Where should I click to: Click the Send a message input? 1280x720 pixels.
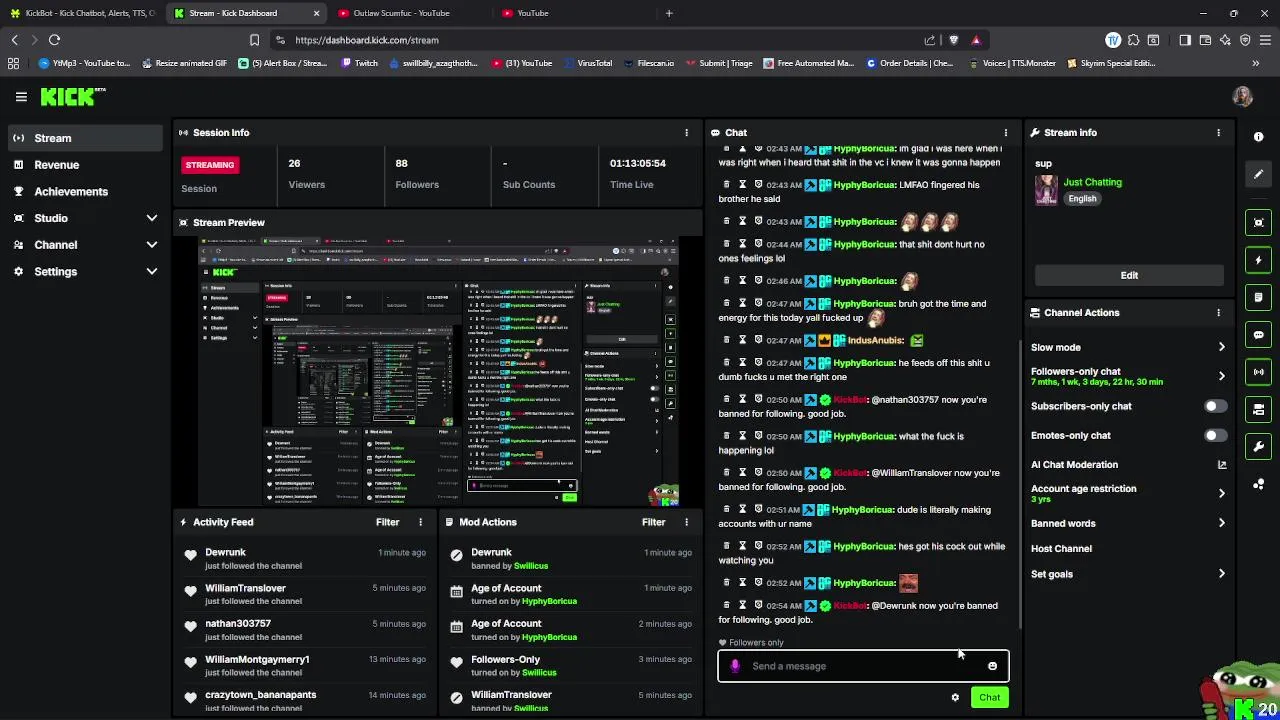pyautogui.click(x=863, y=666)
